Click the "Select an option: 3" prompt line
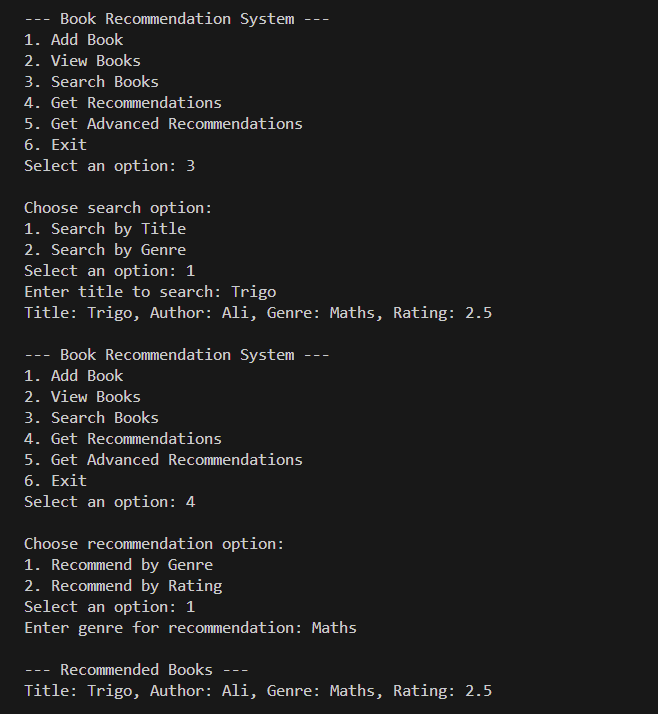This screenshot has width=658, height=714. pyautogui.click(x=110, y=166)
